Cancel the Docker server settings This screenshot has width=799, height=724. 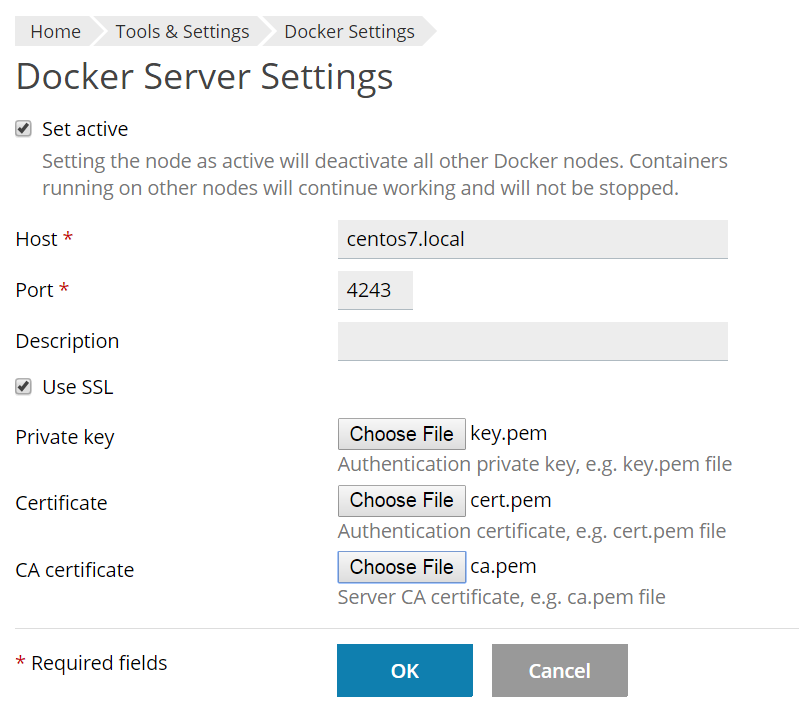coord(560,671)
